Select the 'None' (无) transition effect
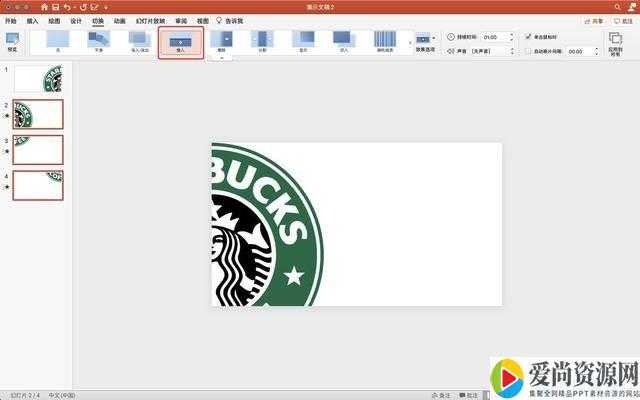This screenshot has width=640, height=400. coord(57,41)
